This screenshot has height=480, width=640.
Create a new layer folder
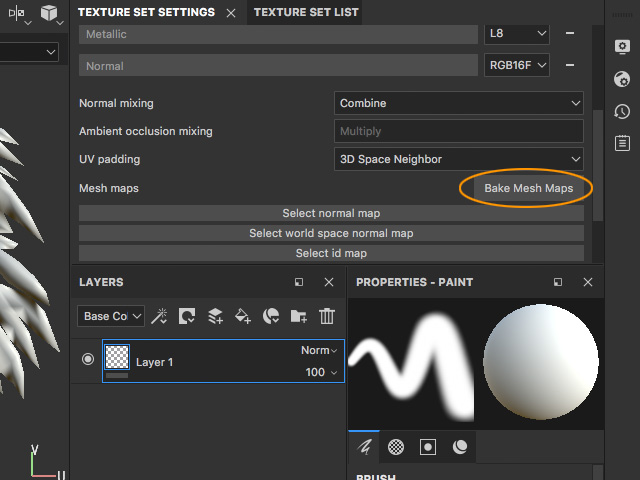299,316
